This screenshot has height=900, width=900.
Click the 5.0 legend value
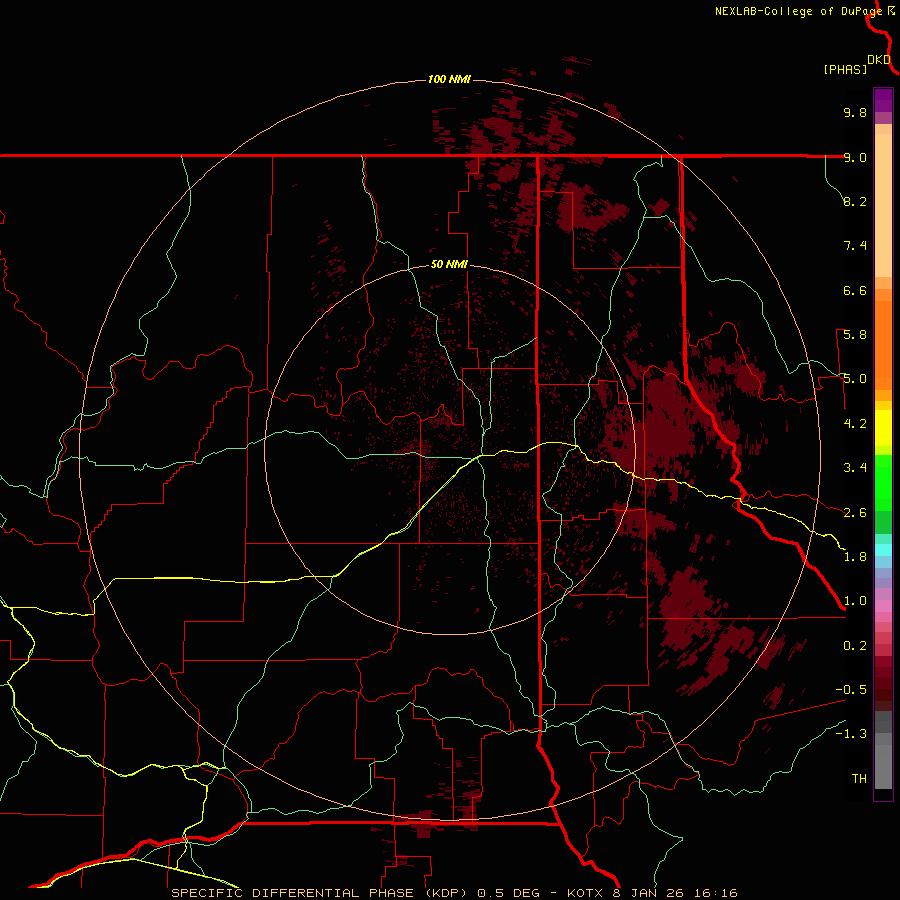855,379
